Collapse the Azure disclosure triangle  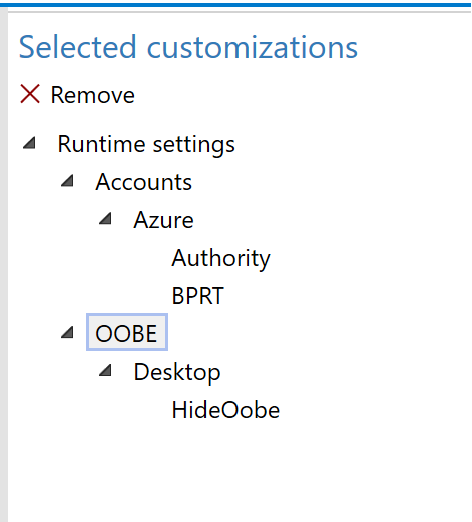coord(105,219)
